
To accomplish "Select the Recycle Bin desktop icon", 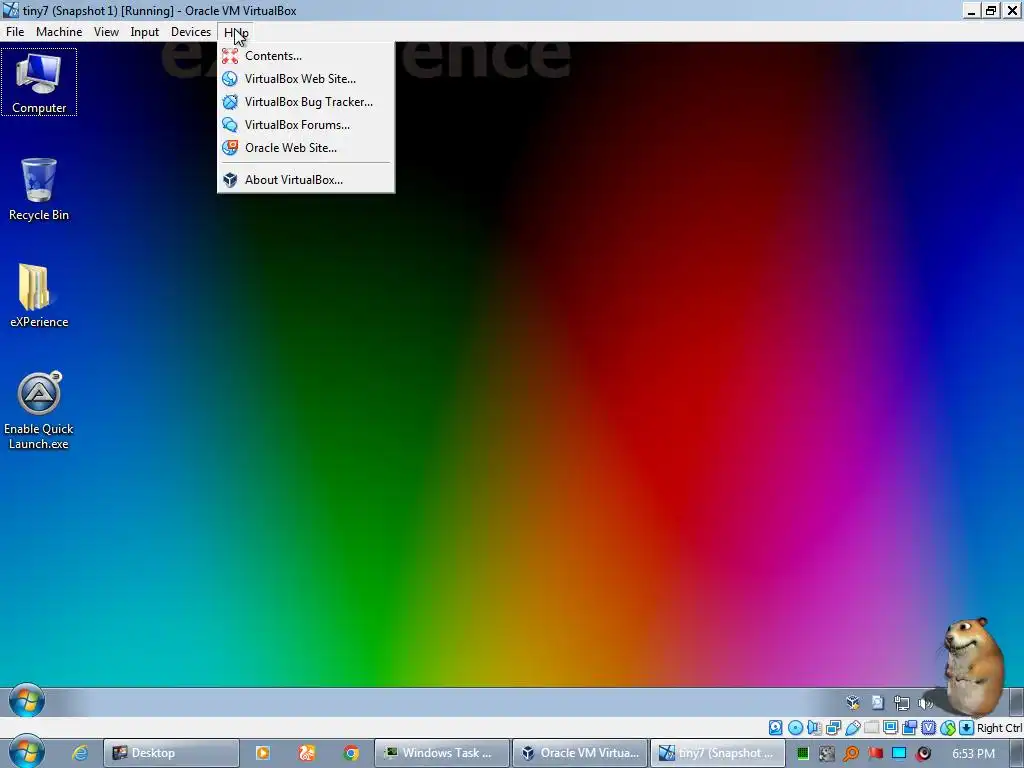I will coord(39,189).
